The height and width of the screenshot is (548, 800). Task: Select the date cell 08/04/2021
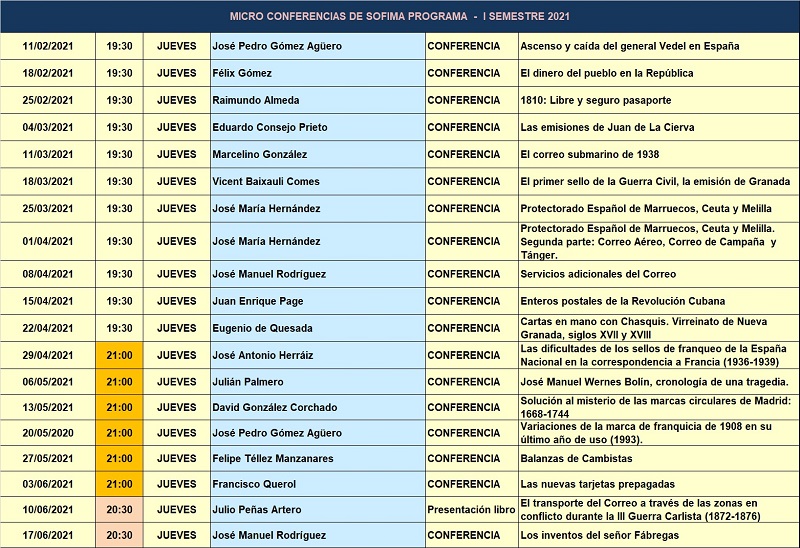pos(48,274)
